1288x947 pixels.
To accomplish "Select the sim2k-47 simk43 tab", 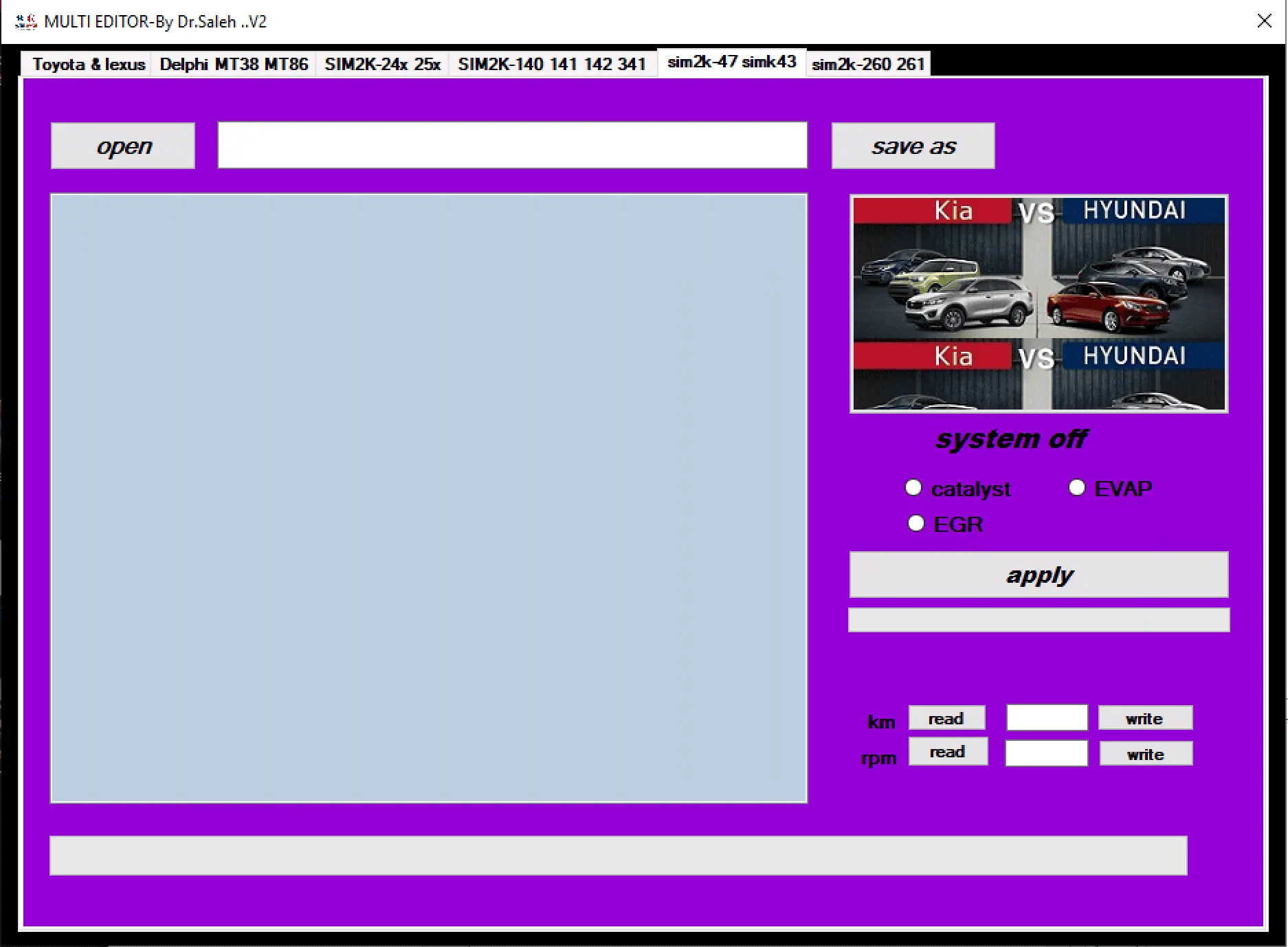I will pyautogui.click(x=731, y=62).
